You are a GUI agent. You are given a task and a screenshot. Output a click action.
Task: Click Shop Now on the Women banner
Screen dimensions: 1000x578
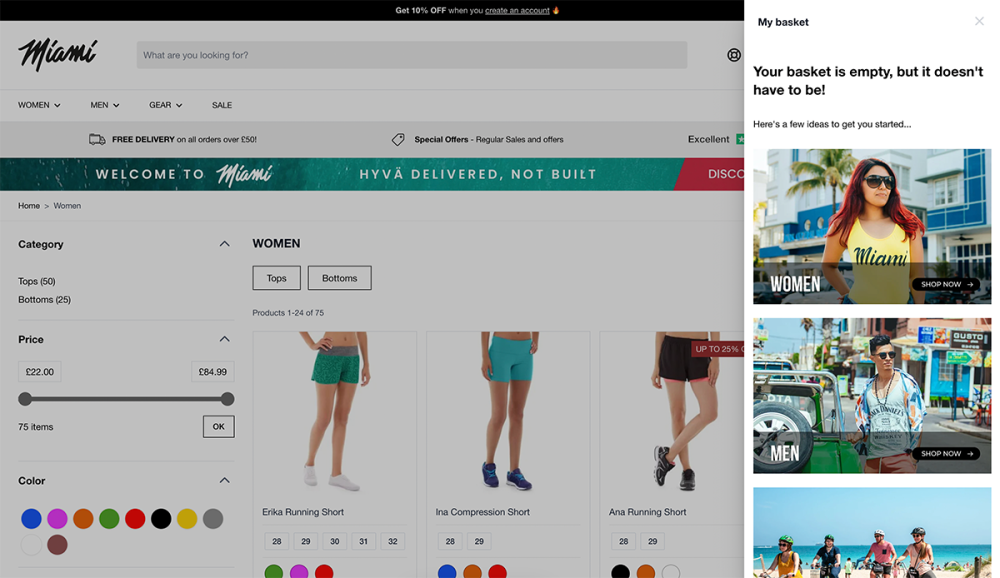click(945, 284)
